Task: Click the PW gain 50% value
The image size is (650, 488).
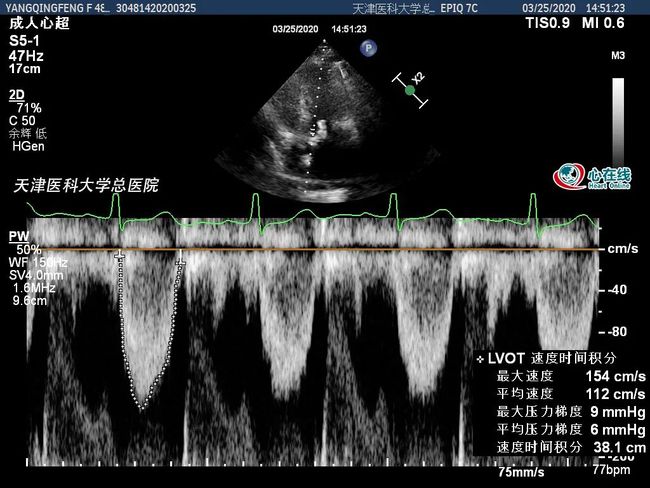Action: coord(29,250)
